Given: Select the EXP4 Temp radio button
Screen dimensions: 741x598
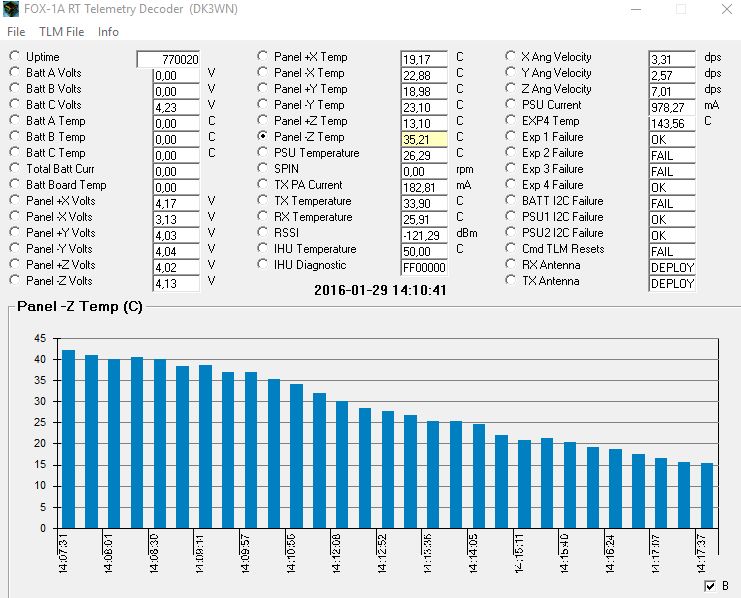Looking at the screenshot, I should 510,121.
